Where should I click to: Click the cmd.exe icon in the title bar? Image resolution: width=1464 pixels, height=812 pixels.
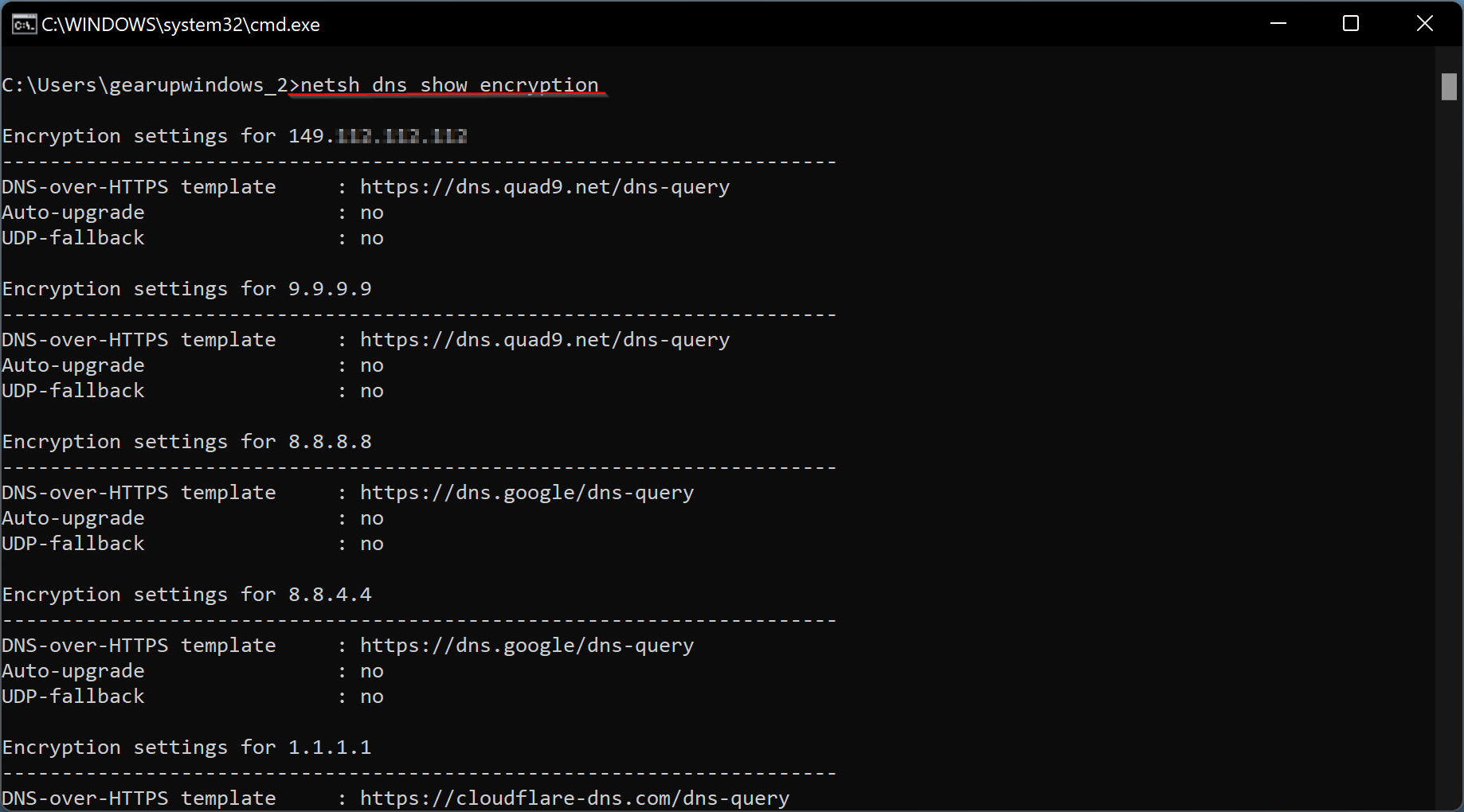coord(24,25)
